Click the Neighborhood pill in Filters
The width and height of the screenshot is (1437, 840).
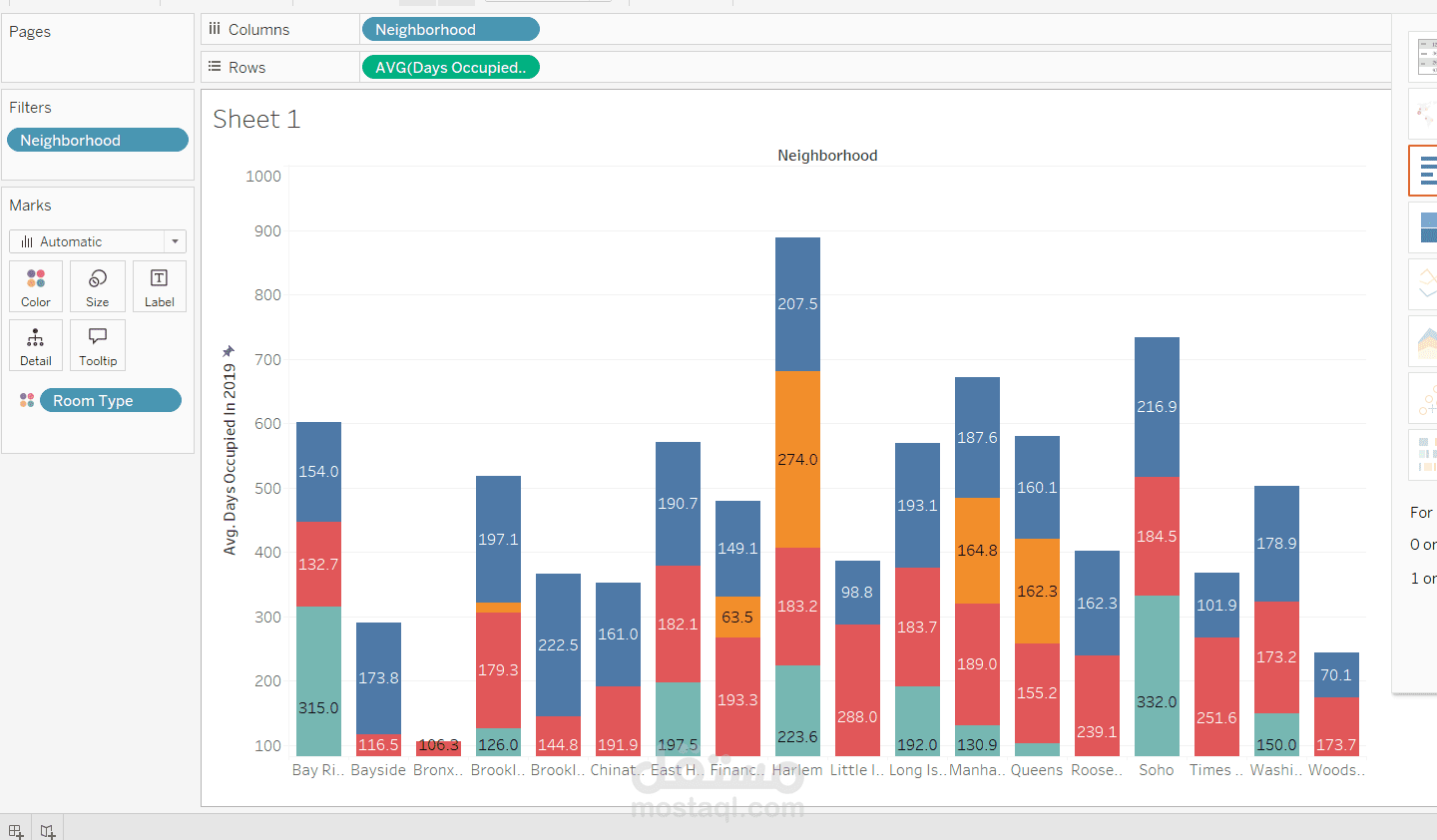tap(98, 141)
